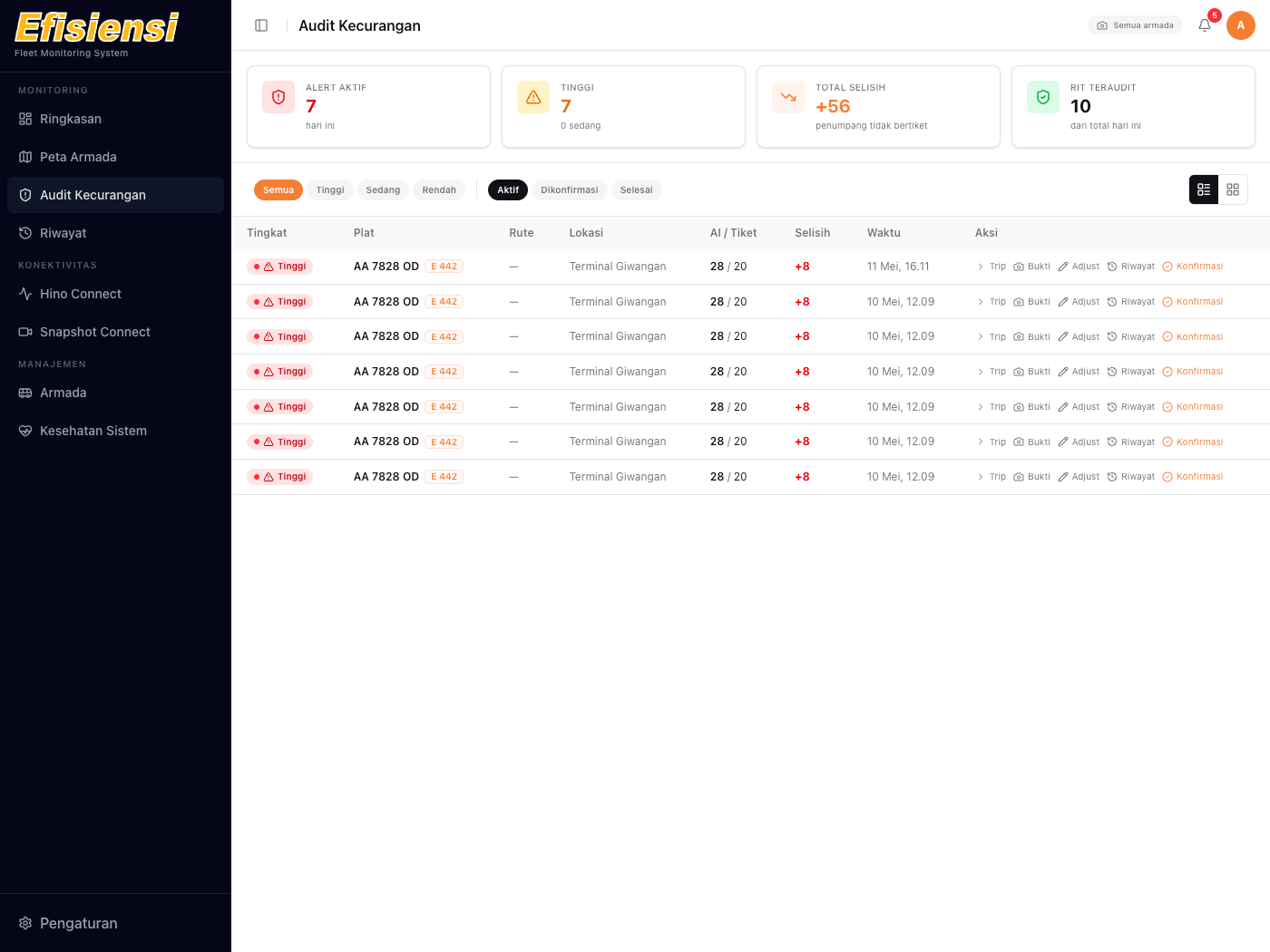Open Ringkasan in the sidebar
Image resolution: width=1270 pixels, height=952 pixels.
tap(115, 119)
